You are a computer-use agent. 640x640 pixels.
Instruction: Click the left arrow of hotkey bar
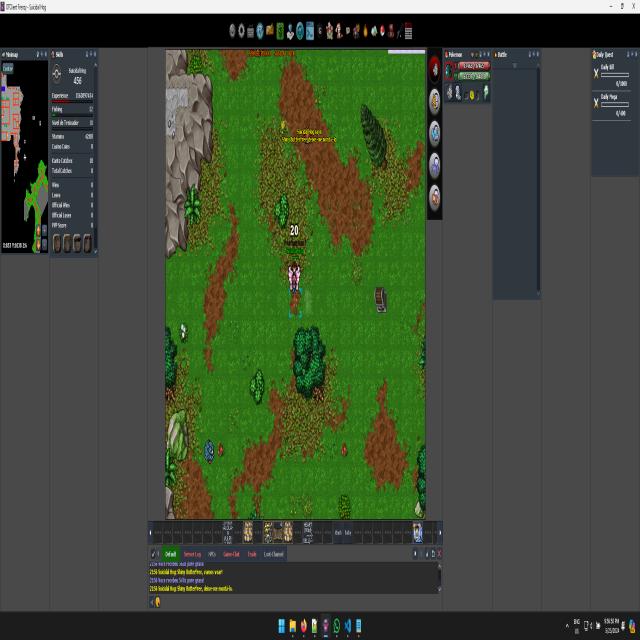150,533
